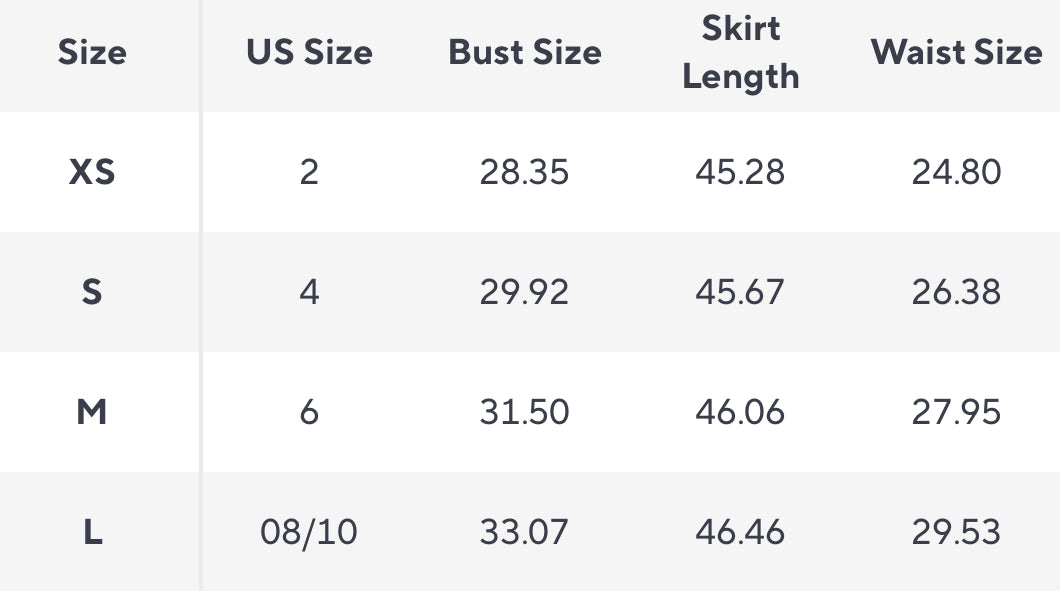This screenshot has height=591, width=1060.
Task: Click the Waist Size column header
Action: [x=956, y=53]
